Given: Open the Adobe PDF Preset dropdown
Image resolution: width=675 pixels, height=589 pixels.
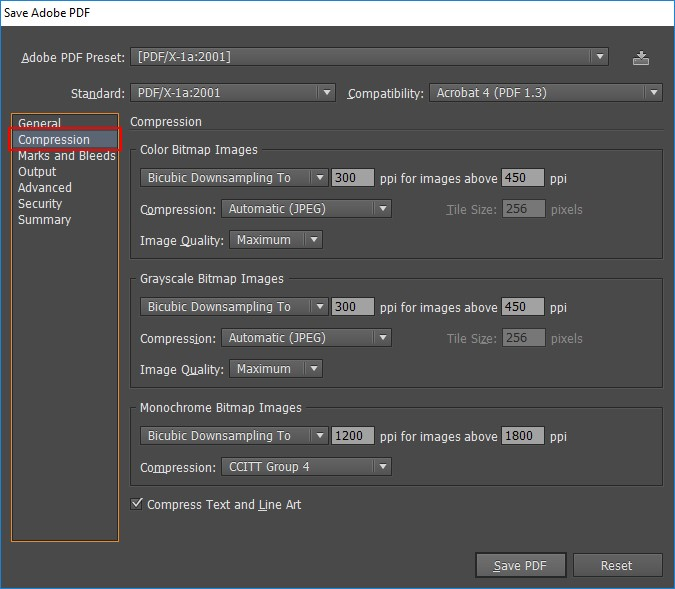Looking at the screenshot, I should [371, 57].
